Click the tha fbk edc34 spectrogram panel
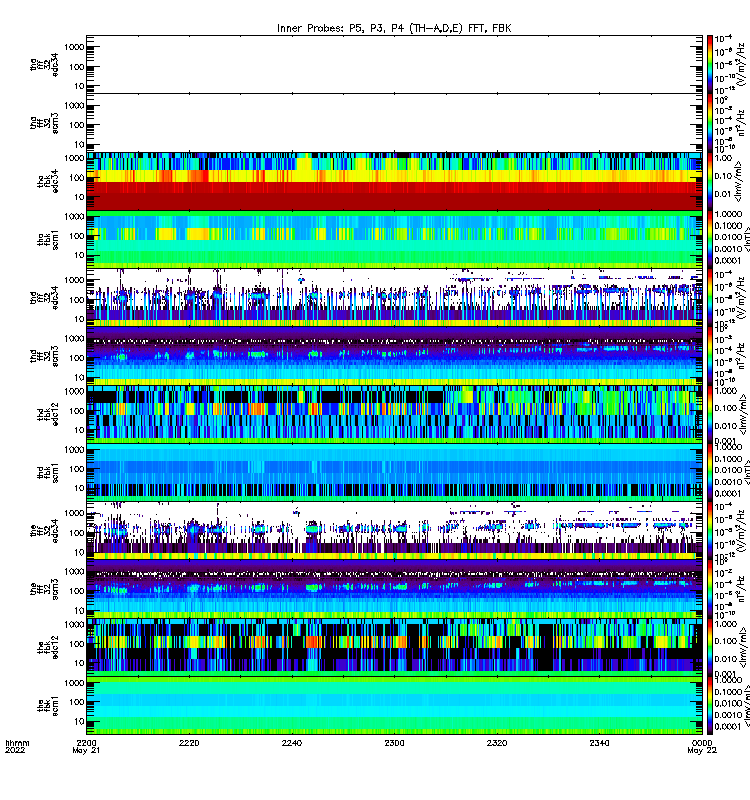The image size is (750, 800). click(x=394, y=181)
